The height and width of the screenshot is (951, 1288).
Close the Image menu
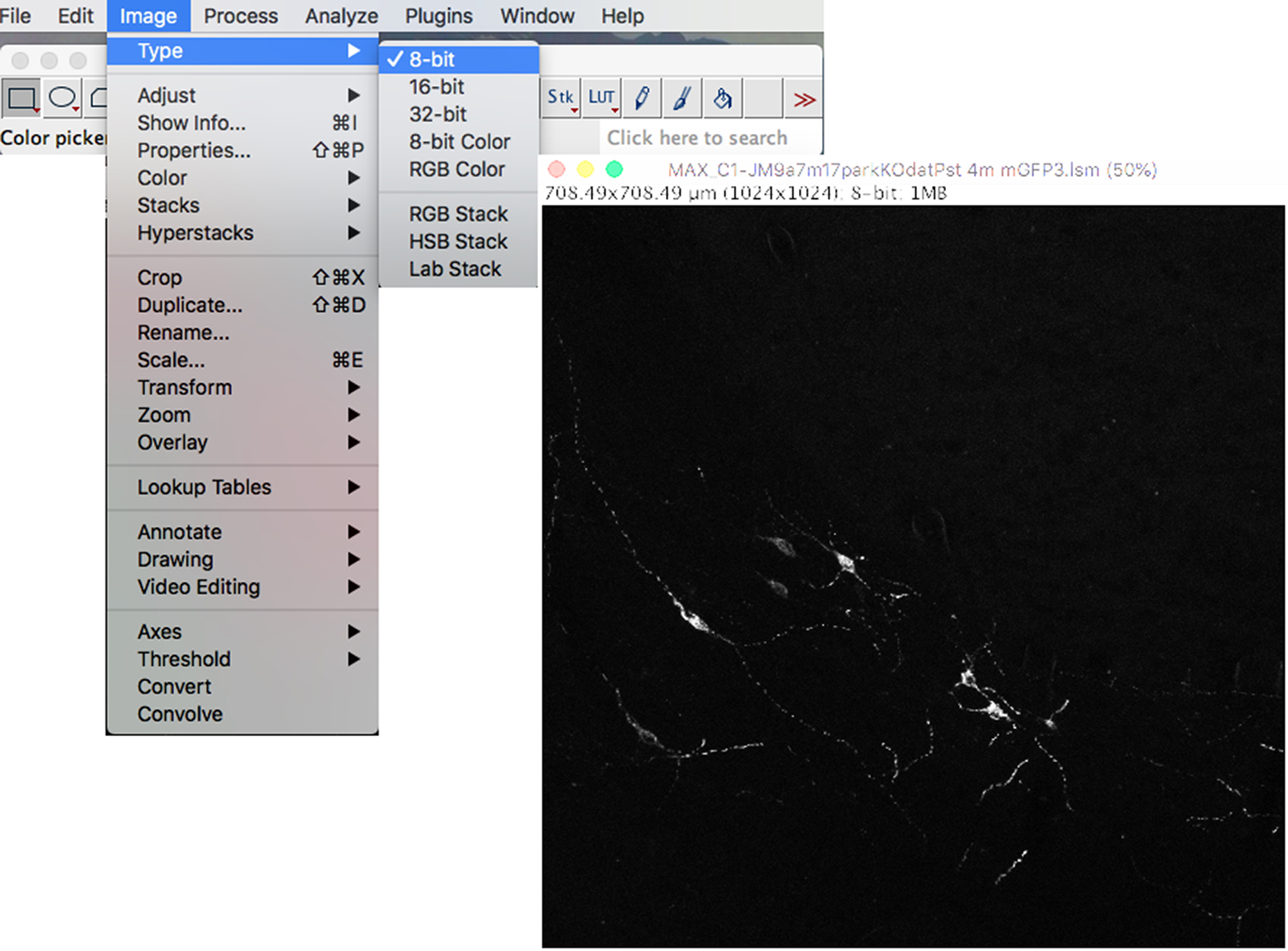tap(148, 15)
